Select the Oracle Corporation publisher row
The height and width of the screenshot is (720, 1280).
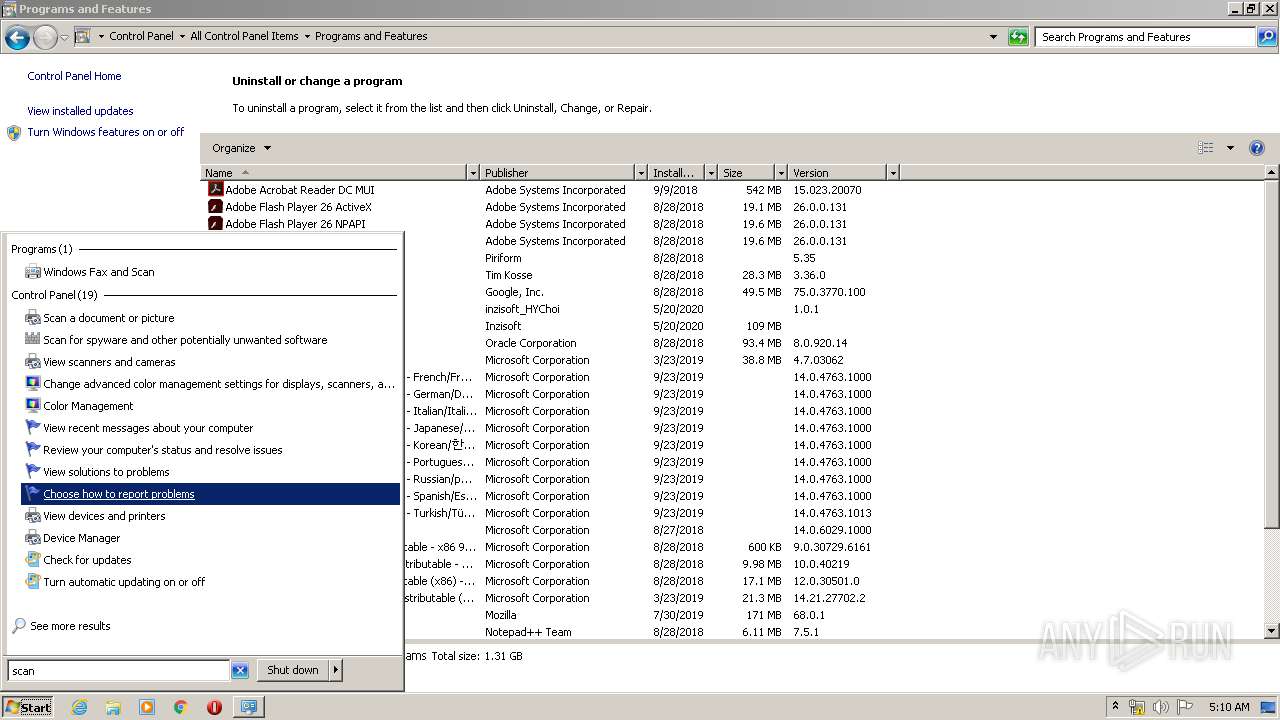(531, 343)
